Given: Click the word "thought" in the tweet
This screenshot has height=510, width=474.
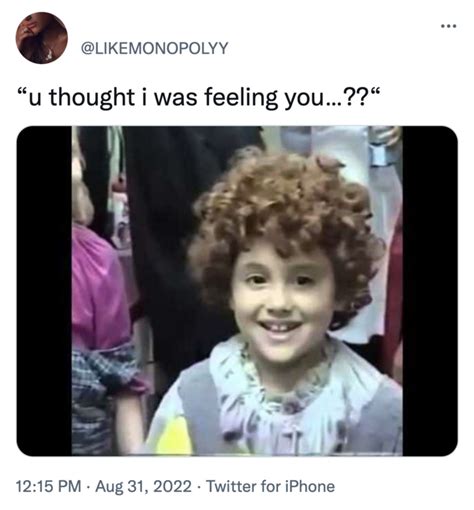Looking at the screenshot, I should click(x=92, y=99).
